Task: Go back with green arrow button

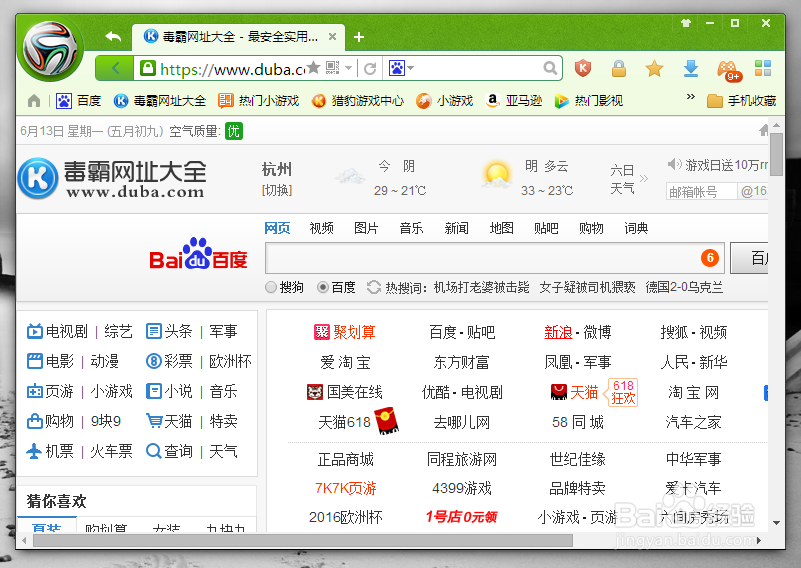Action: coord(115,68)
